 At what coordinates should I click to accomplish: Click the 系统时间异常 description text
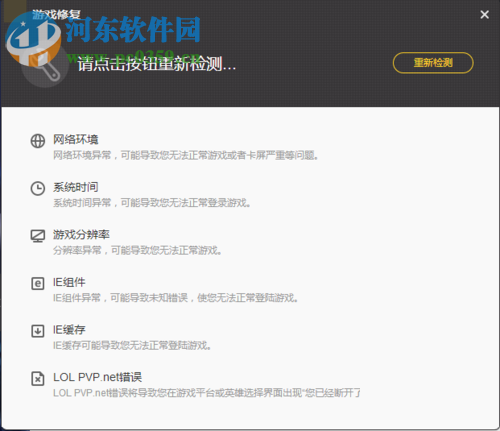152,203
